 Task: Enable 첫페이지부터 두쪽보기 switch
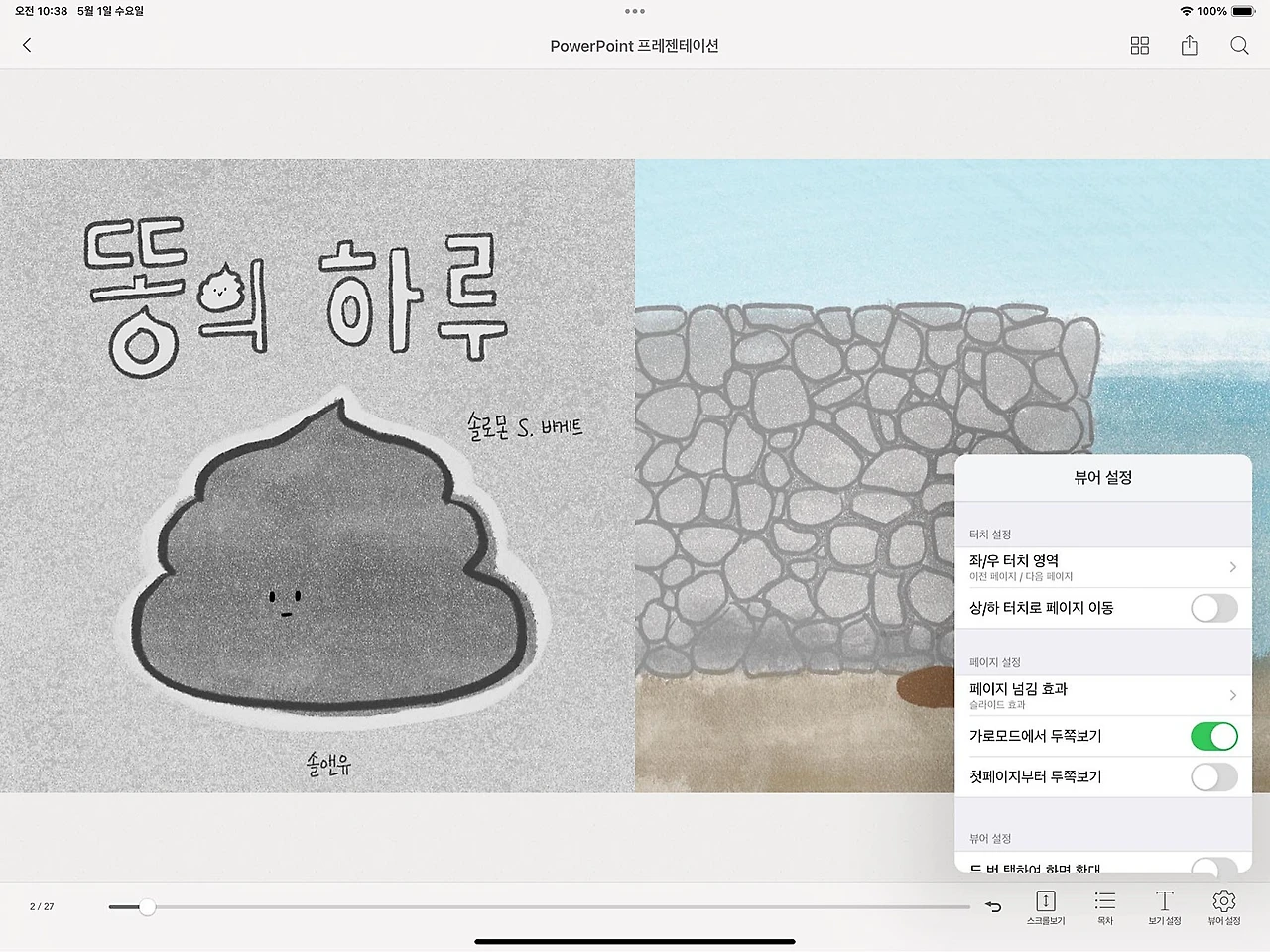coord(1214,776)
